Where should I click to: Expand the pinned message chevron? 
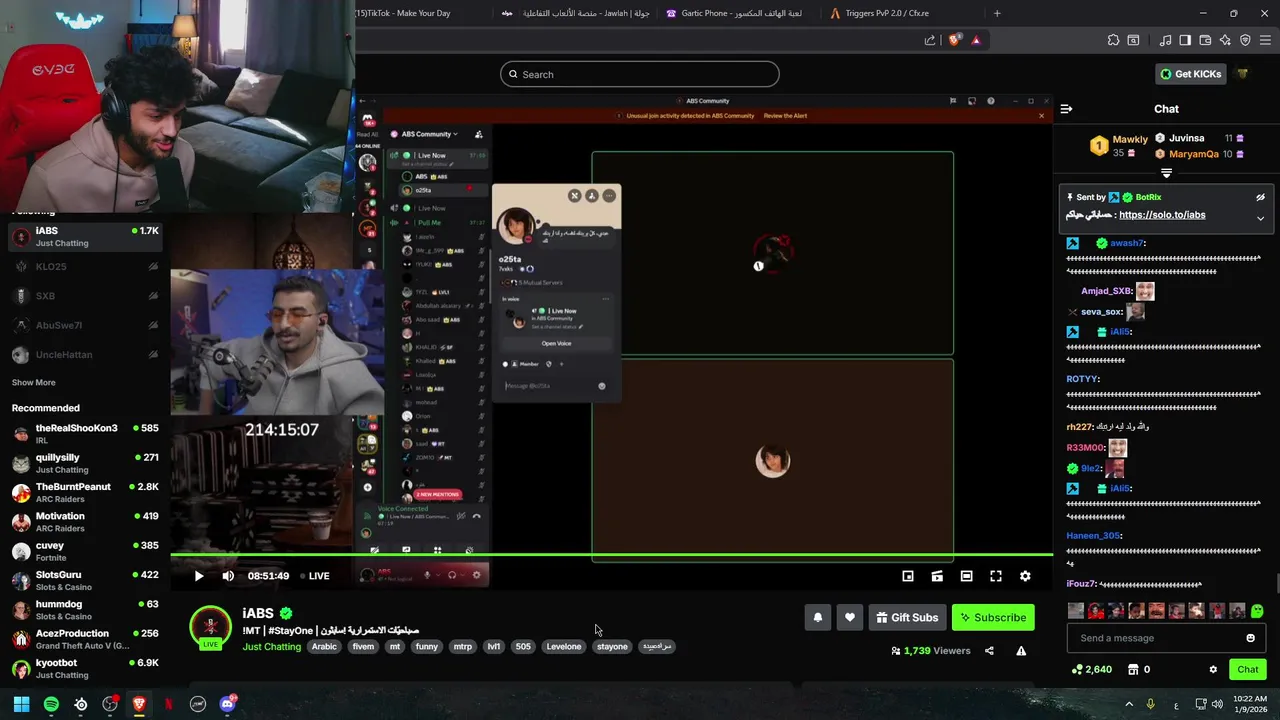click(1260, 218)
